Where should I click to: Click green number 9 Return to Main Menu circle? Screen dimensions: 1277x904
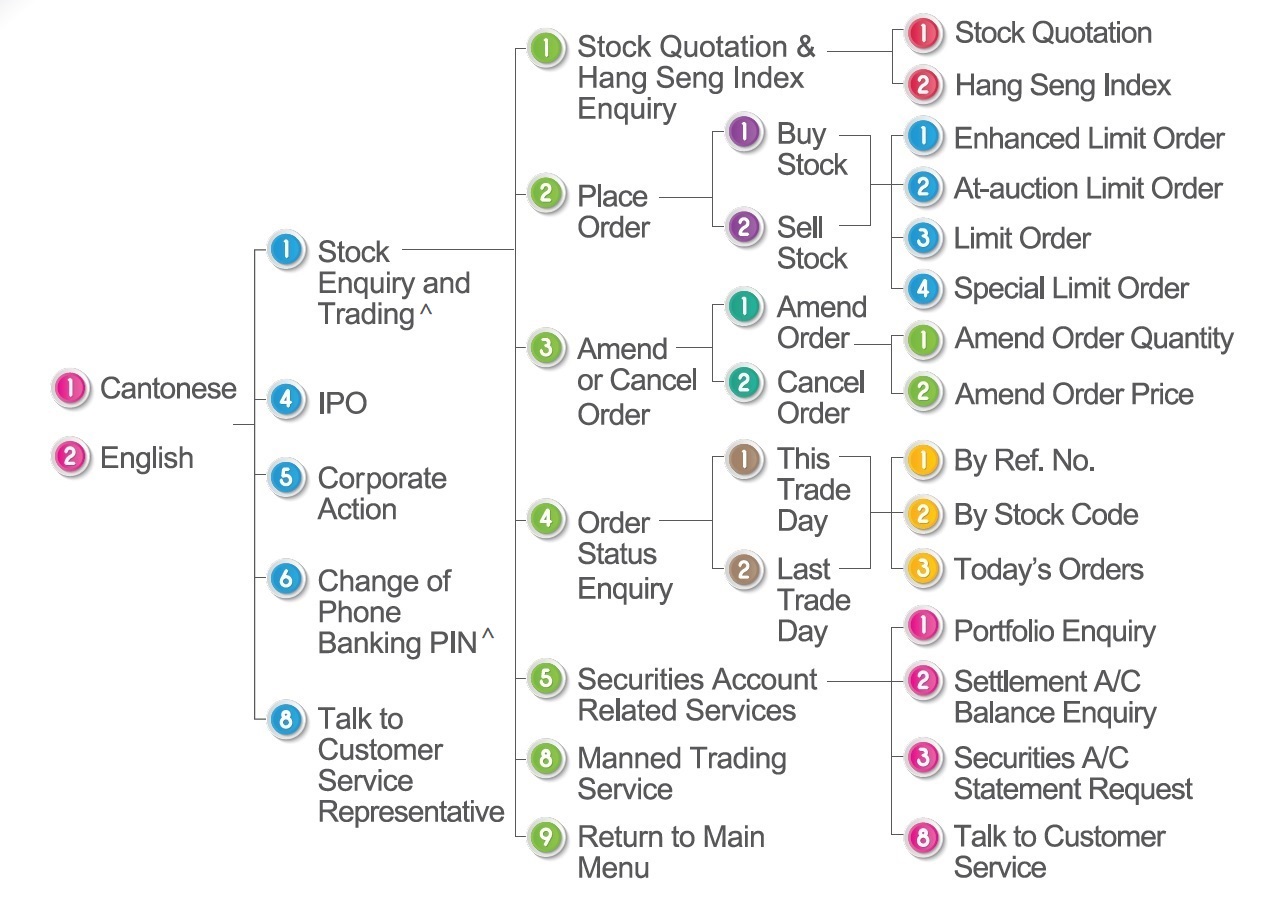pos(546,837)
